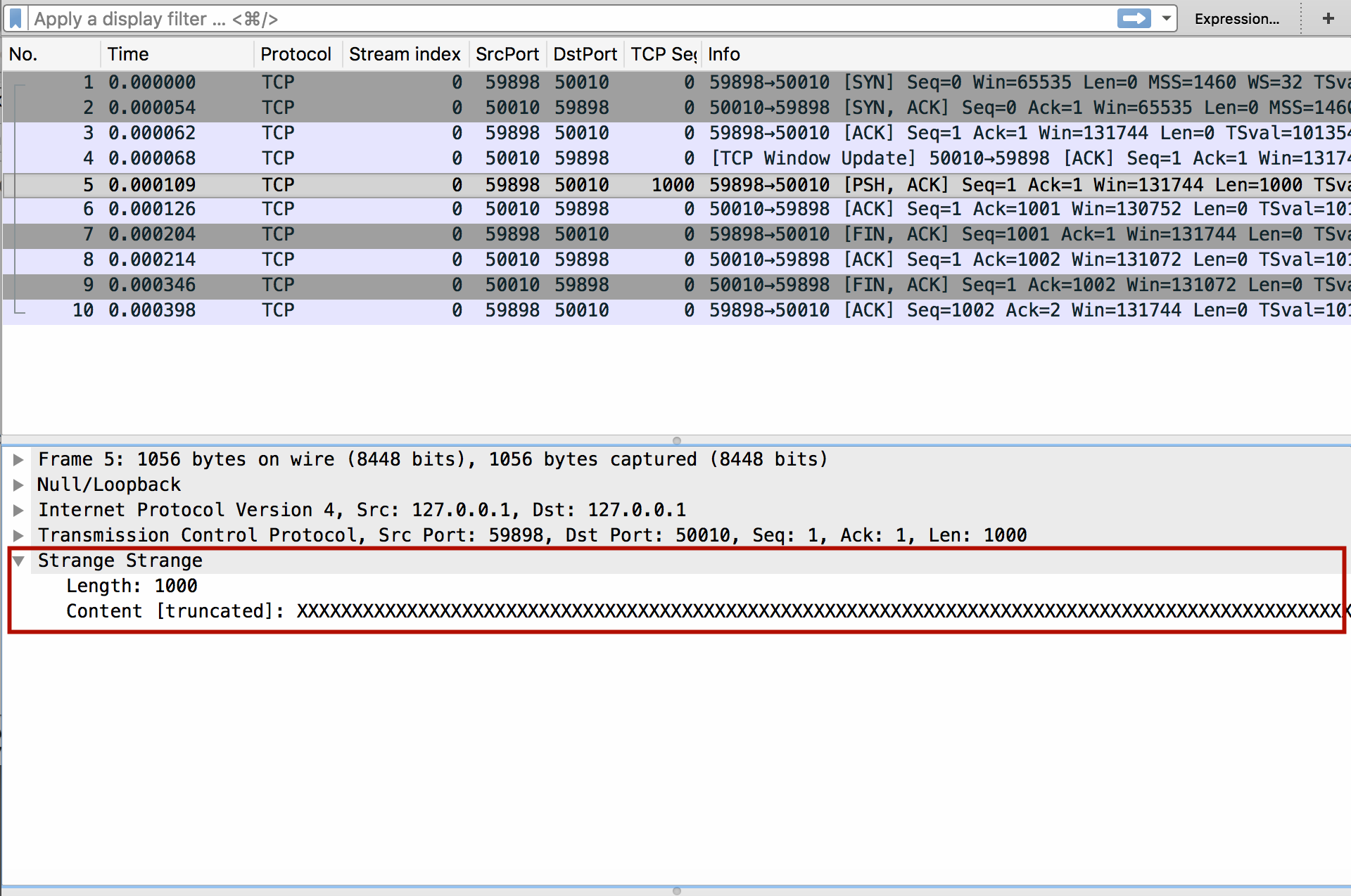Screen dimensions: 1351x896
Task: Click the display filter bookmark icon
Action: click(x=15, y=18)
